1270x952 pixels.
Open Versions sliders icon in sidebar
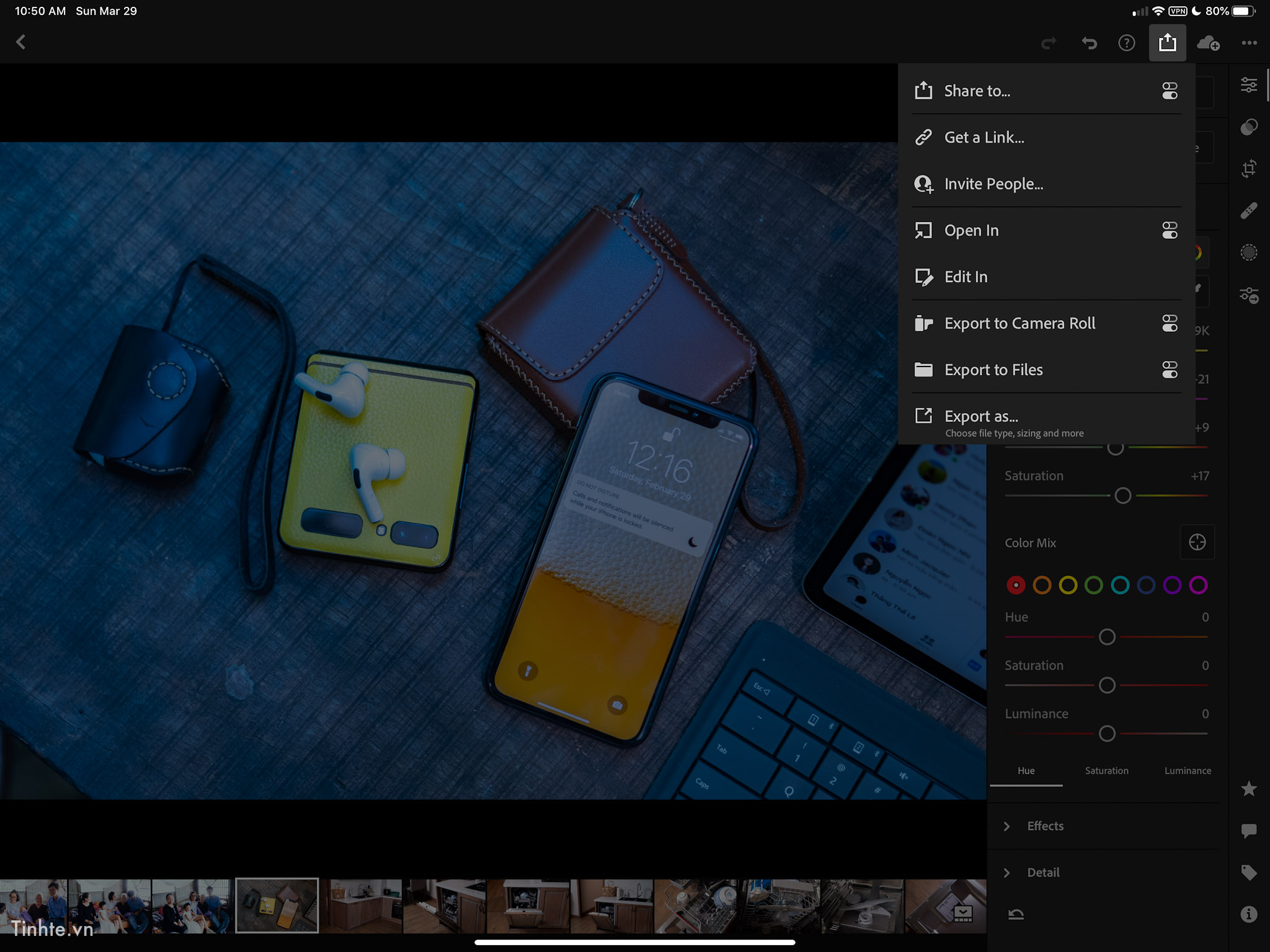tap(1249, 295)
